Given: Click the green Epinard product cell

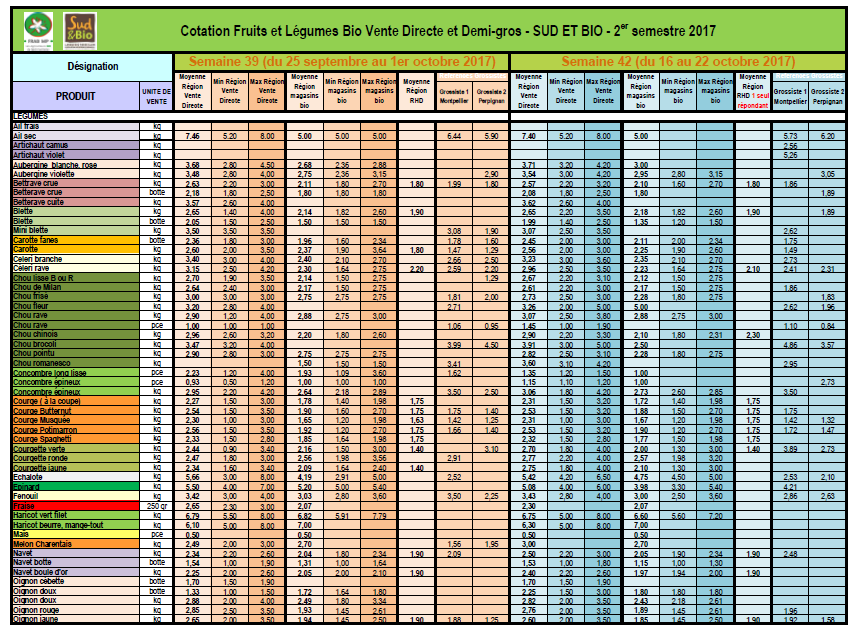Looking at the screenshot, I should pos(76,486).
